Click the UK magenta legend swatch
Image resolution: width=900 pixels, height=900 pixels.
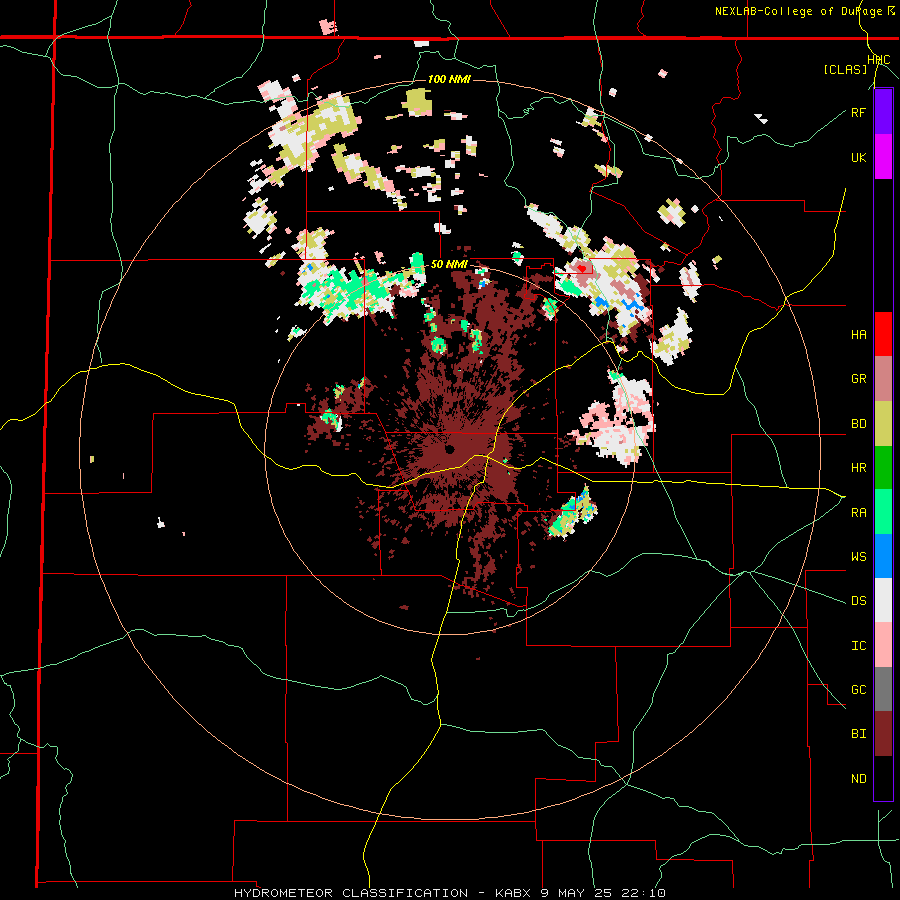pyautogui.click(x=883, y=157)
